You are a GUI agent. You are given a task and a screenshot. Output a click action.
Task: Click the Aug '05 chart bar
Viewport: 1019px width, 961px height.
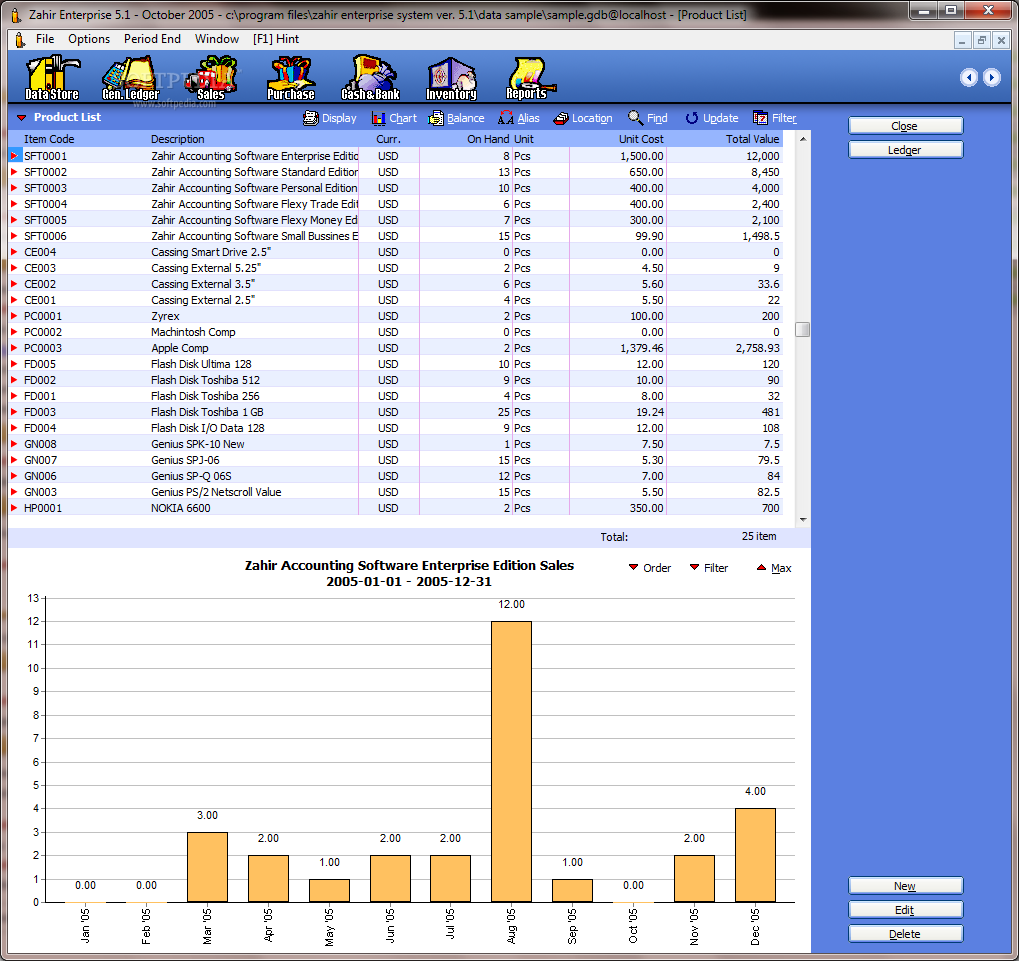[511, 762]
